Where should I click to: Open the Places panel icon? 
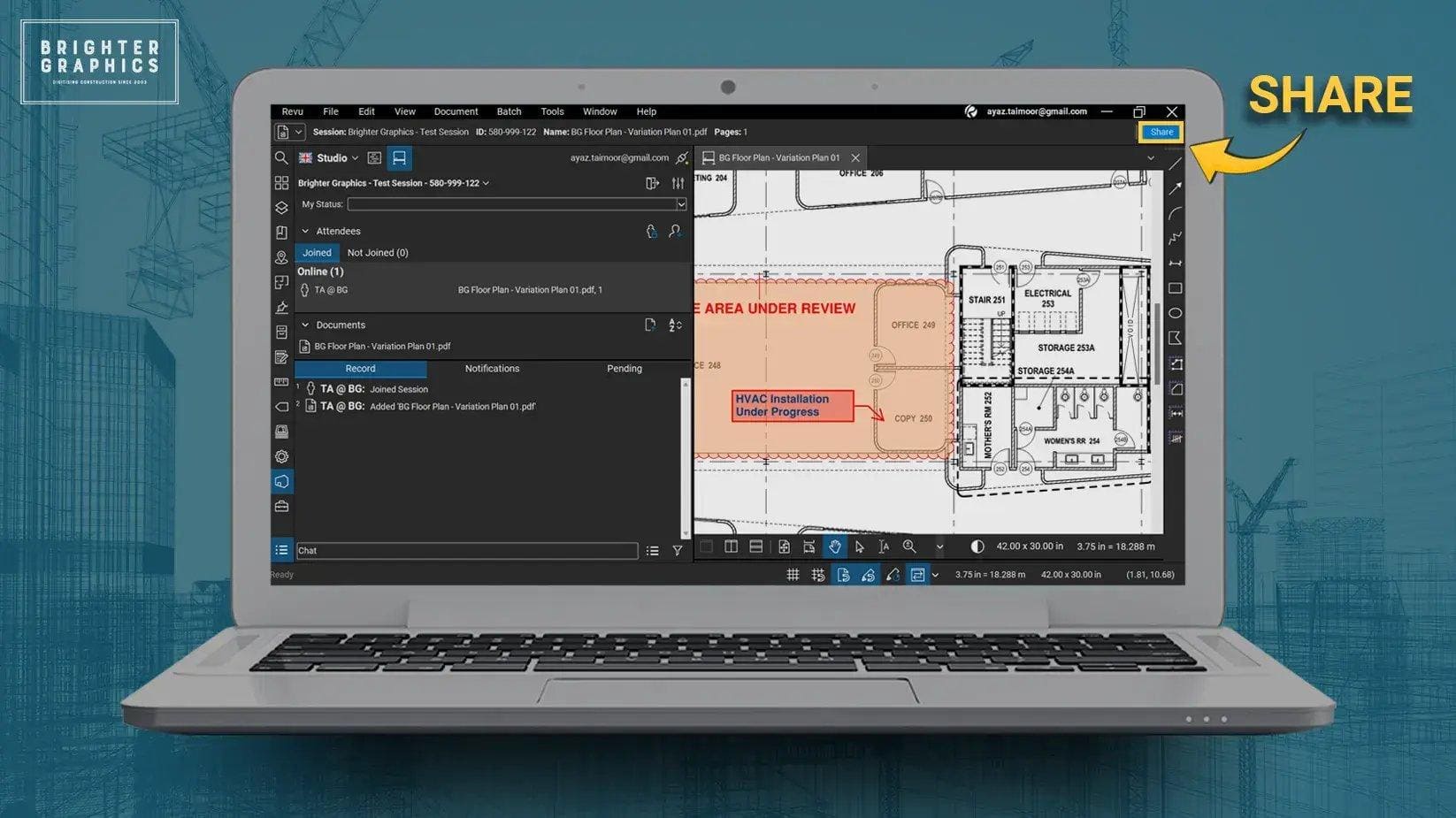(281, 257)
